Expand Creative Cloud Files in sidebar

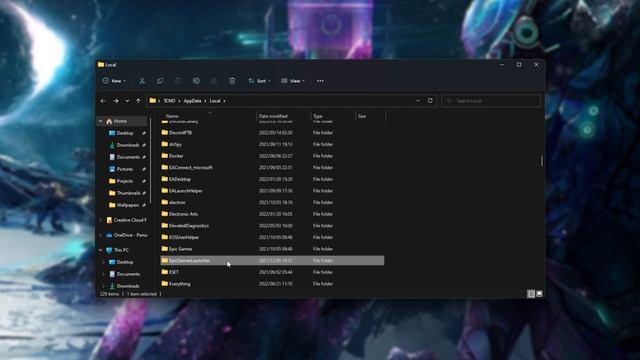[101, 220]
